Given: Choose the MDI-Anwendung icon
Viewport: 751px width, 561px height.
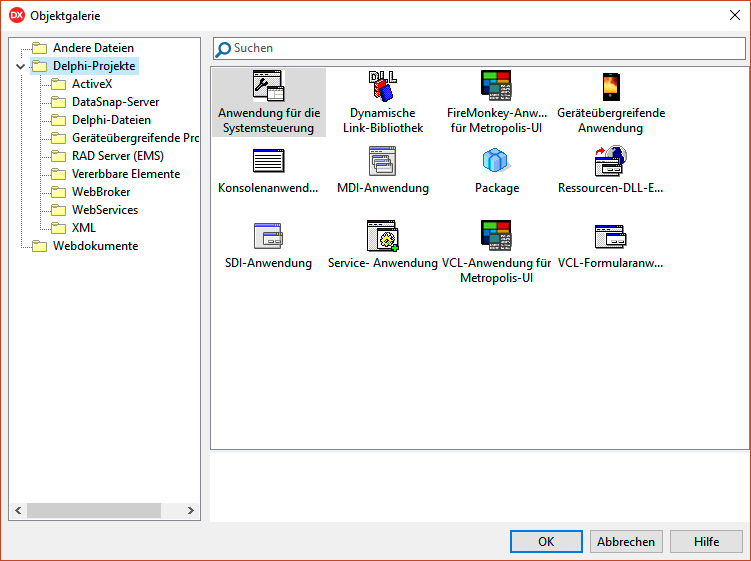Looking at the screenshot, I should (382, 161).
